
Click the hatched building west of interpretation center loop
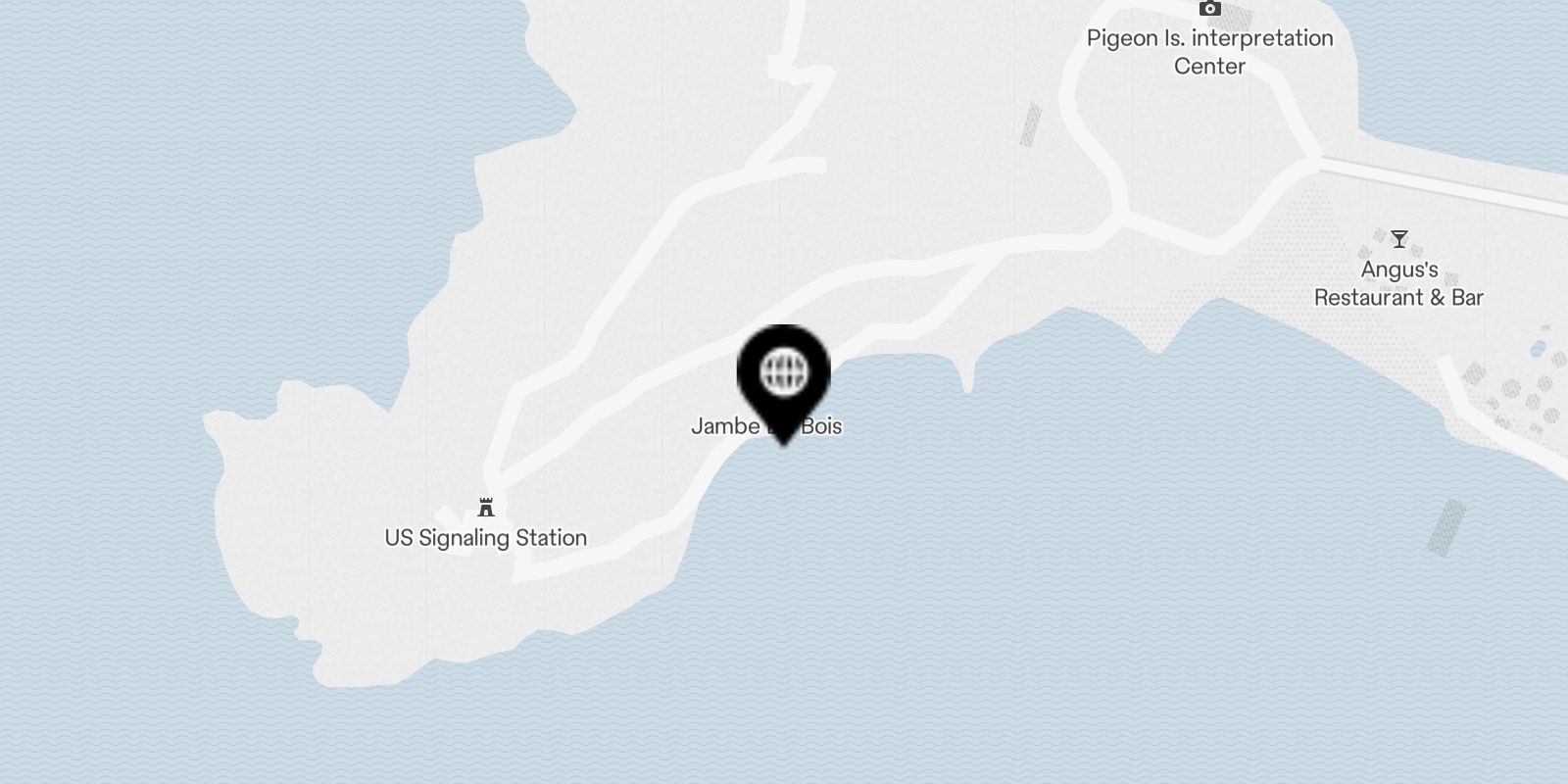[x=1031, y=124]
